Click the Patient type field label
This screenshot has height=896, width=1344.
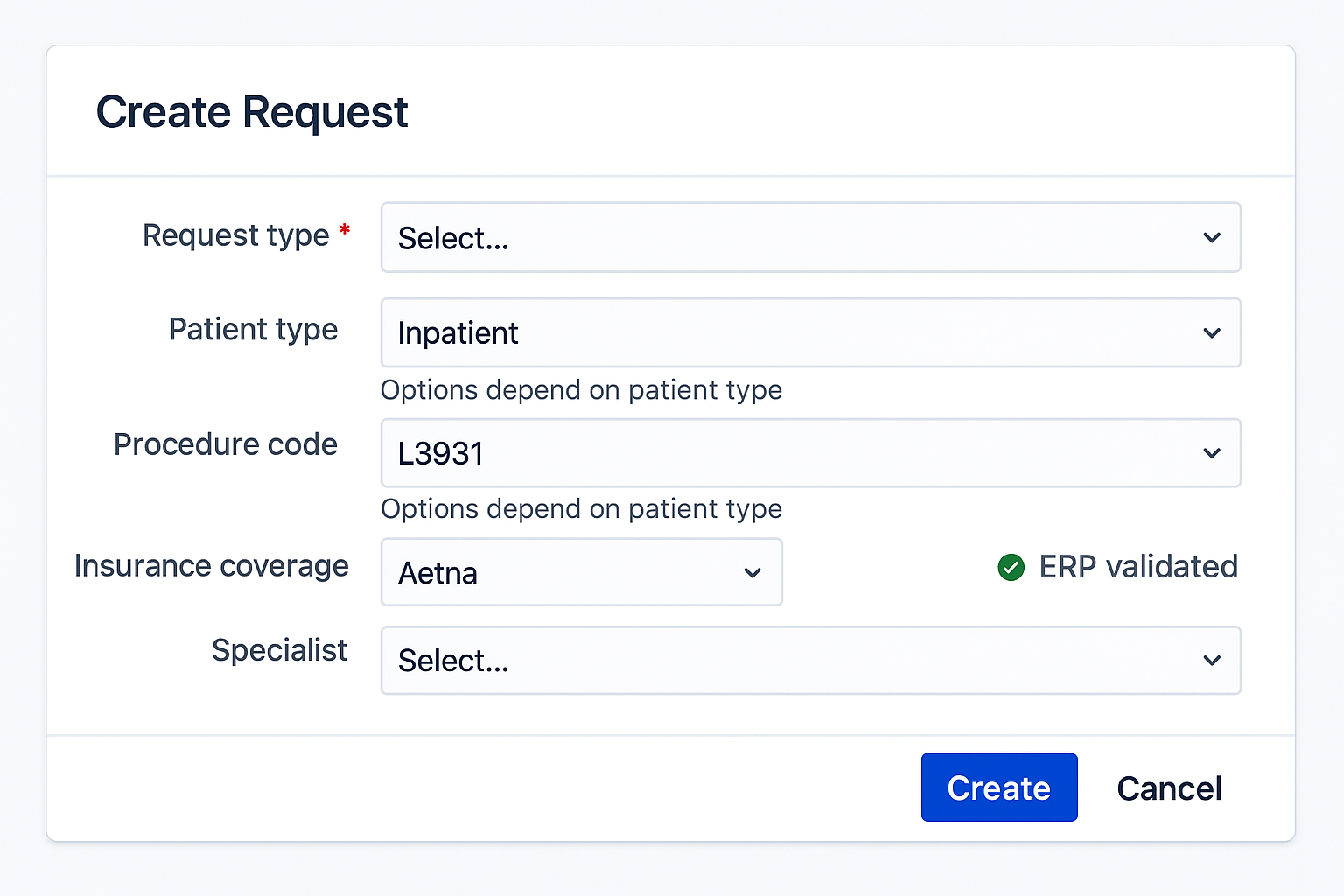coord(253,330)
